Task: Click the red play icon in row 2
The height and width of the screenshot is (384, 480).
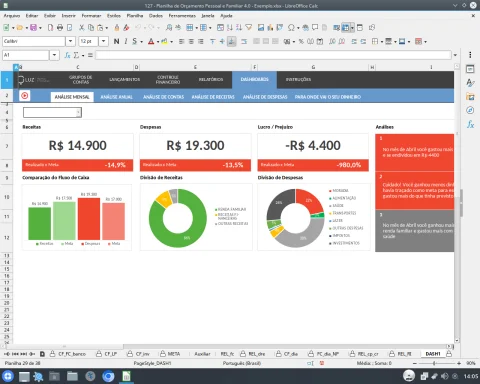Action: click(24, 96)
